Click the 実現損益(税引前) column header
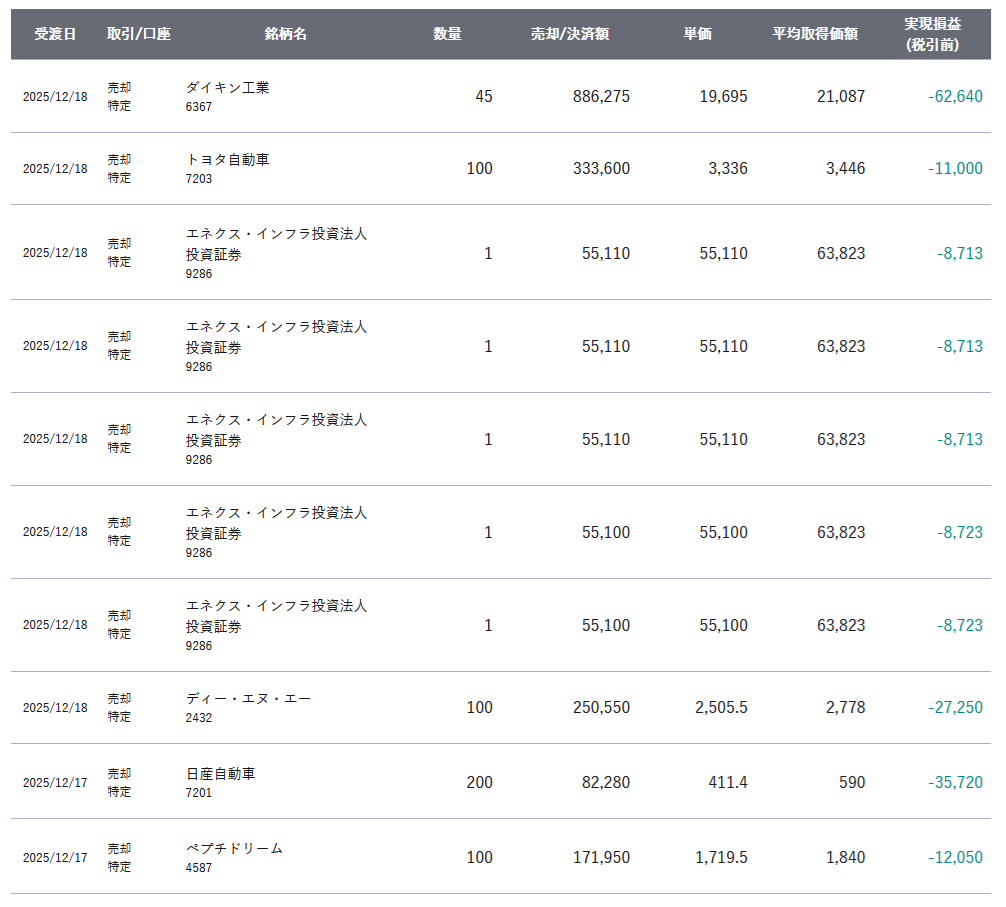This screenshot has width=1006, height=907. (x=933, y=34)
